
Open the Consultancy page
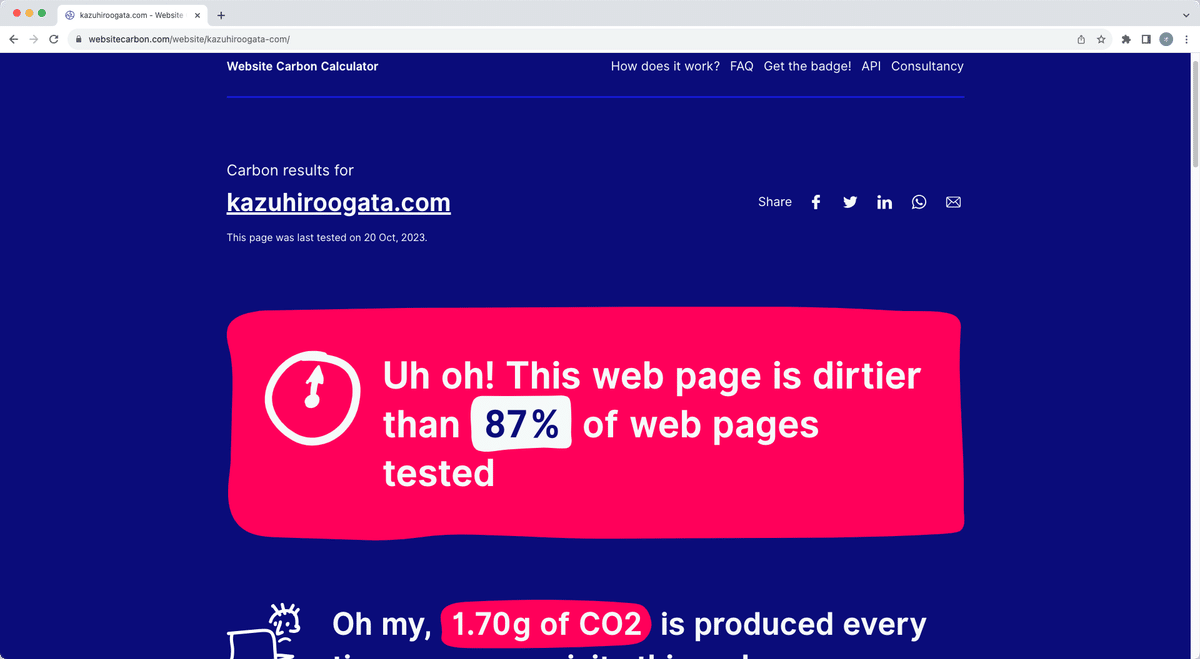927,66
